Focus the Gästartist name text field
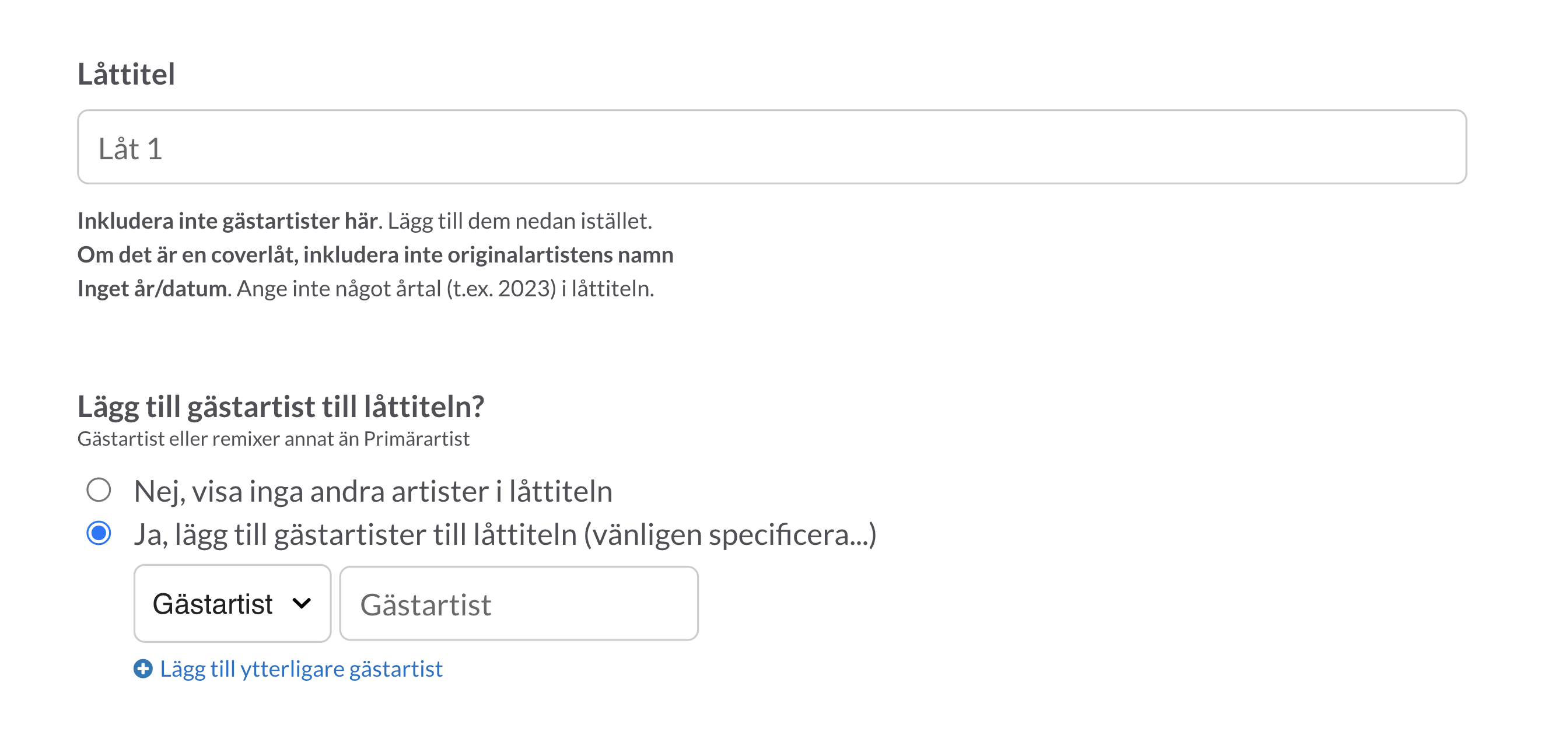This screenshot has width=1568, height=749. [x=519, y=604]
